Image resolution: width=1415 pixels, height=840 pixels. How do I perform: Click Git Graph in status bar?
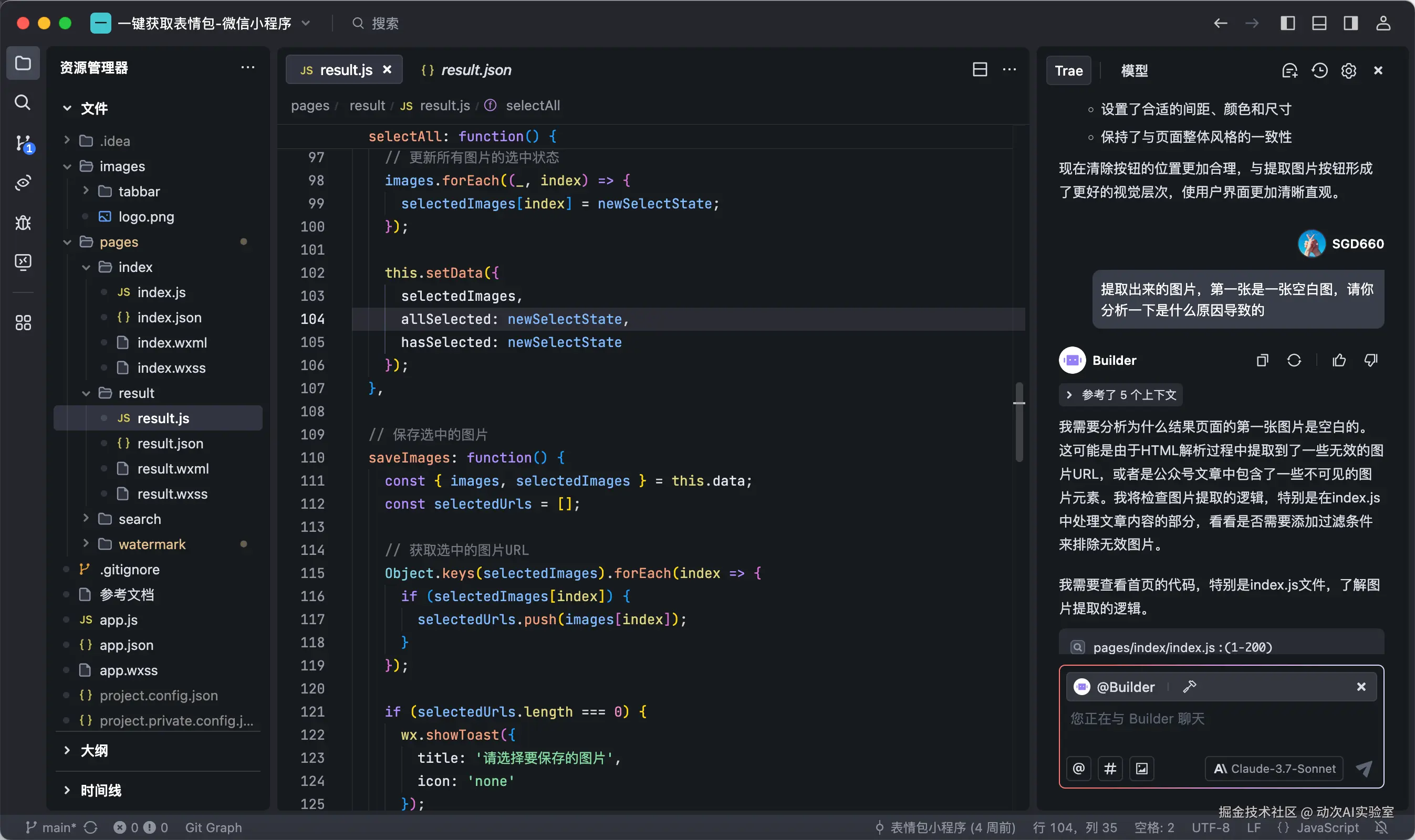213,827
